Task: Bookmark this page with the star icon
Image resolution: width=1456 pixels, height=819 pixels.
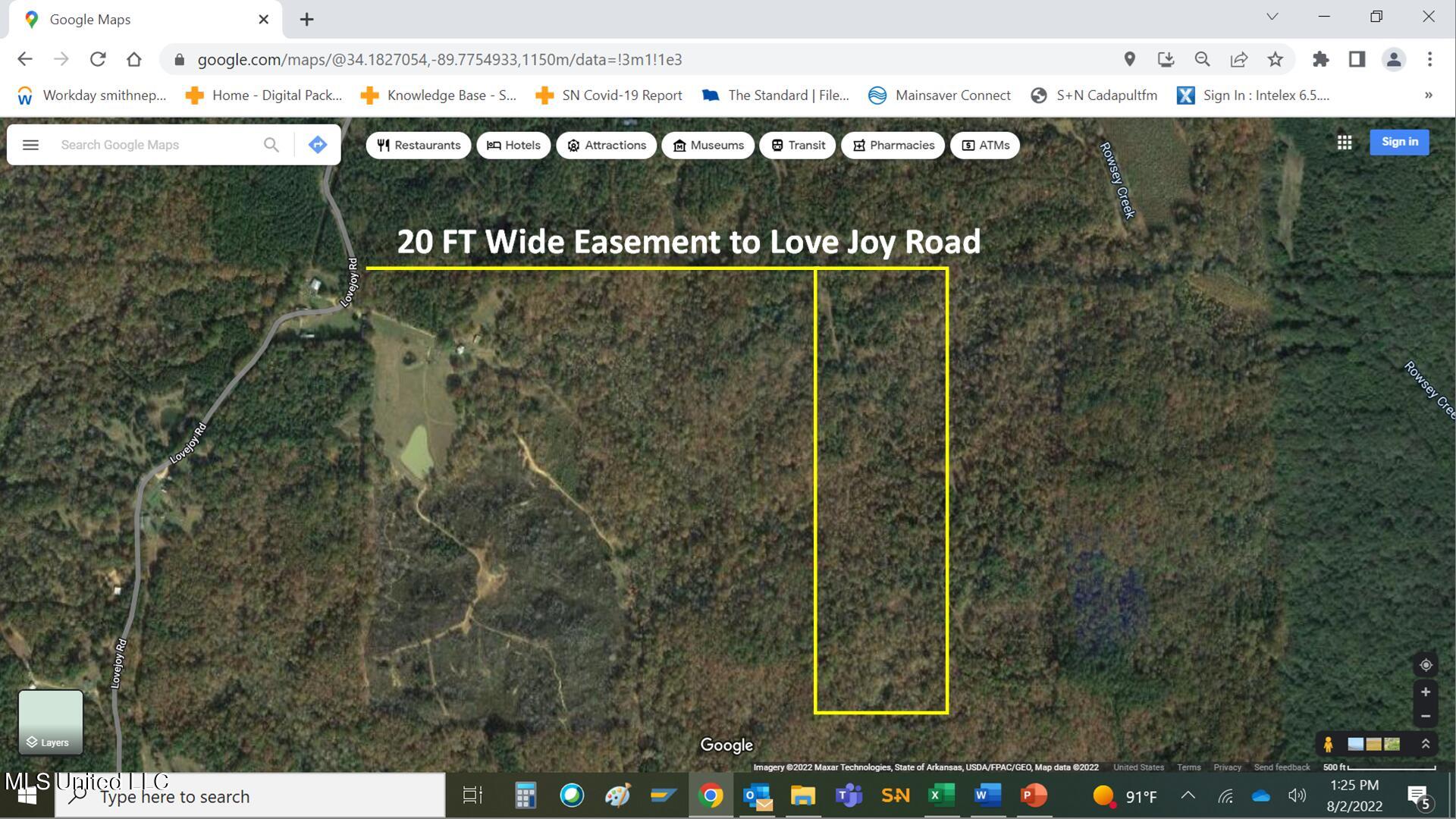Action: tap(1276, 59)
